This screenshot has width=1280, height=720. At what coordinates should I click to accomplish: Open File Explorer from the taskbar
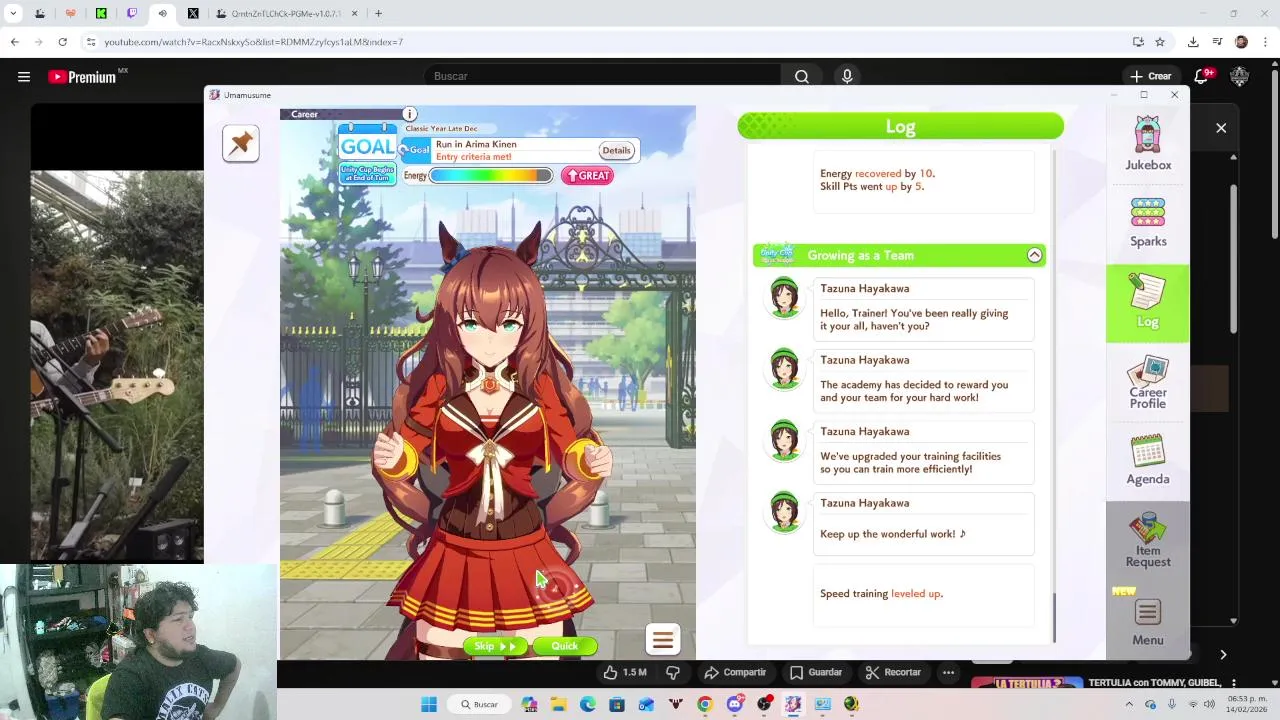pos(558,704)
